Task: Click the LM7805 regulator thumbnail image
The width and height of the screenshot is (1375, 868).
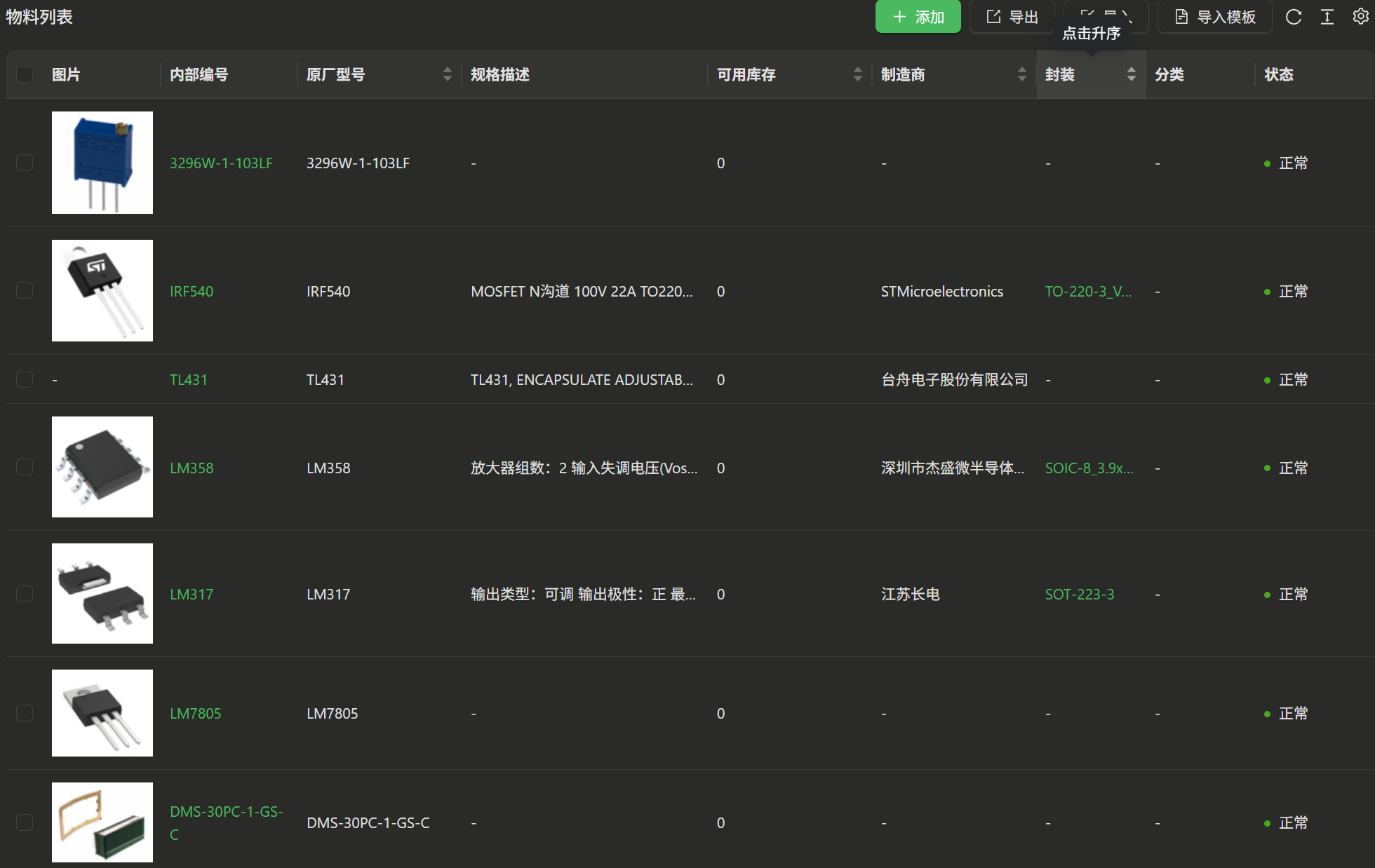Action: tap(102, 713)
